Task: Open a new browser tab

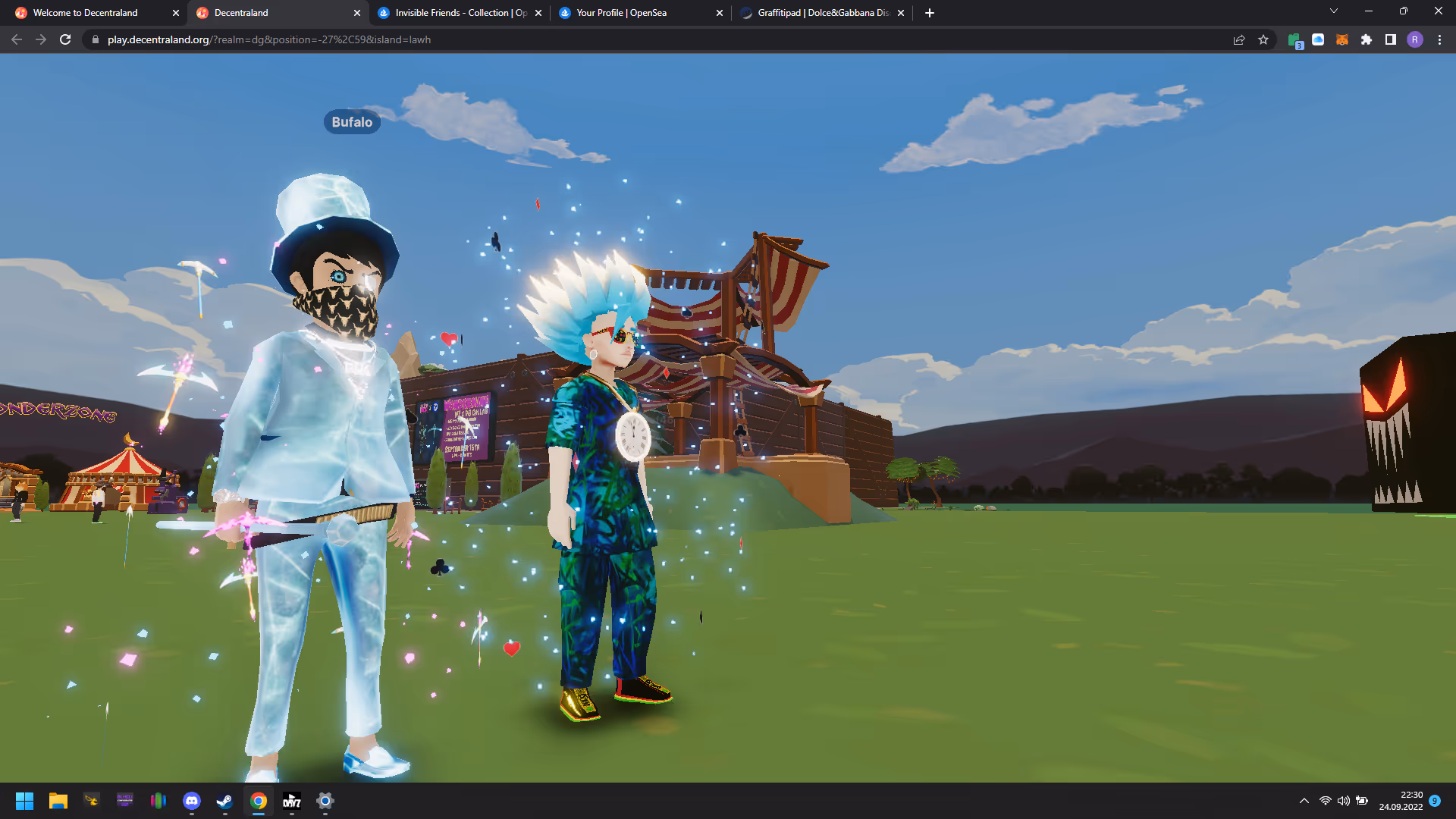Action: tap(930, 13)
